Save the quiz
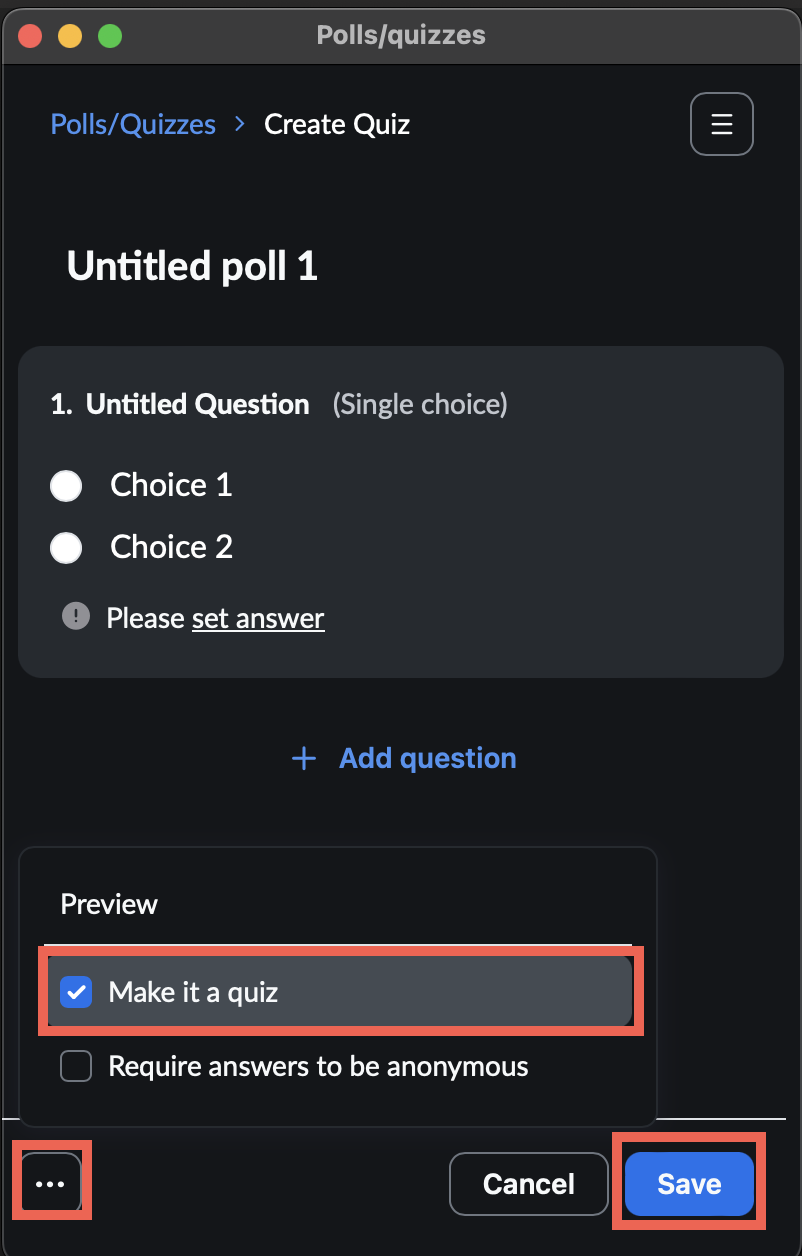The width and height of the screenshot is (802, 1256). pos(688,1183)
